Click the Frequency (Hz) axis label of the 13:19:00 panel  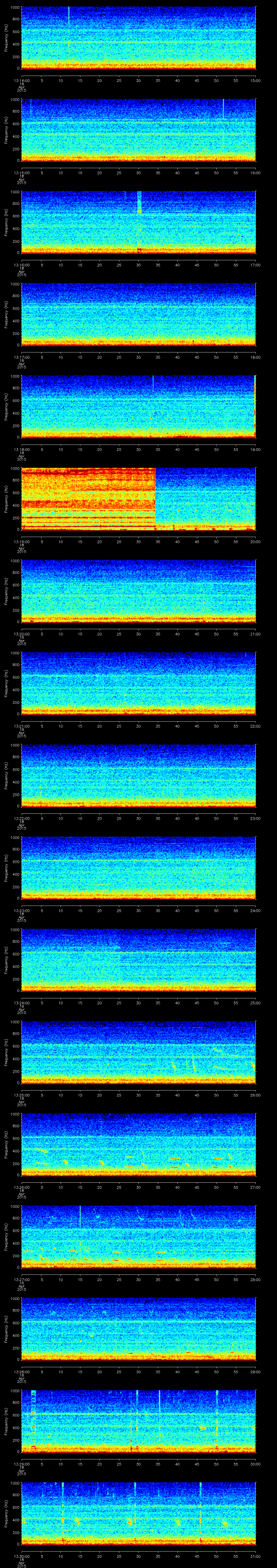[6, 499]
